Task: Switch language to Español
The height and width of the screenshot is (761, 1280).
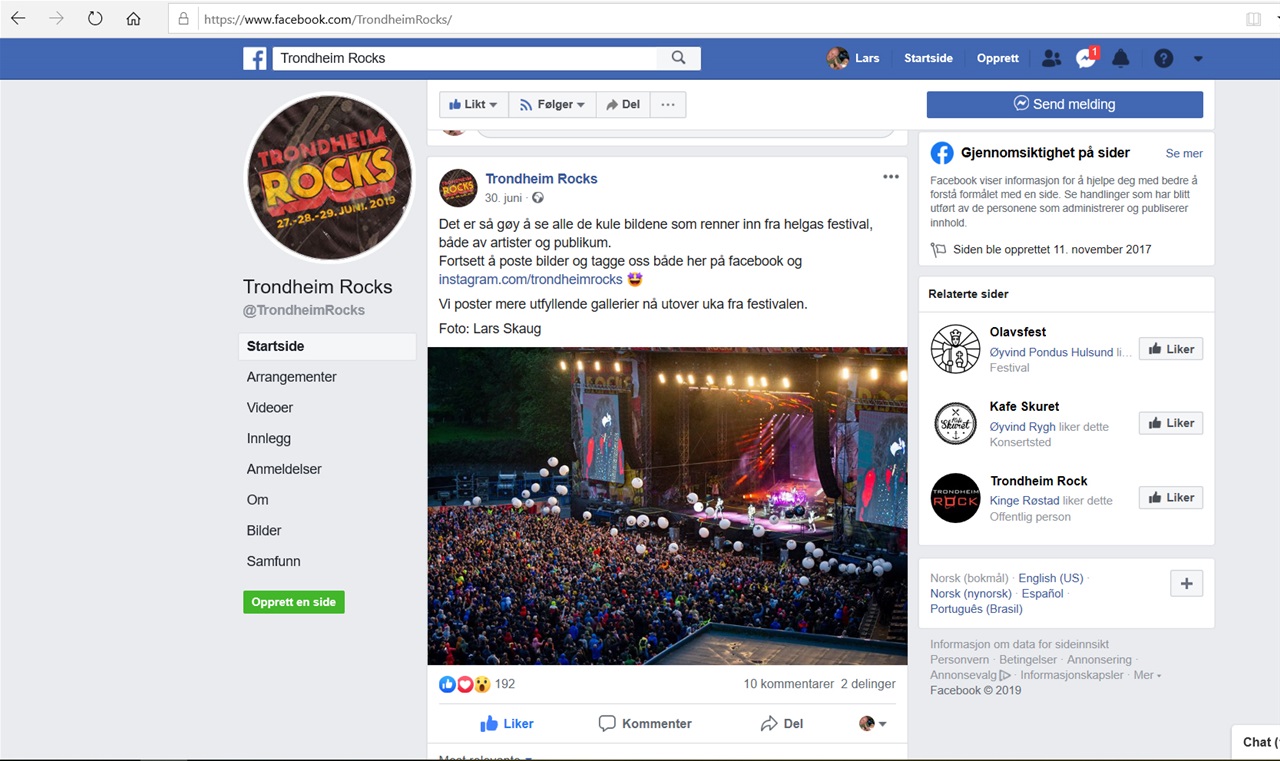Action: coord(1042,593)
